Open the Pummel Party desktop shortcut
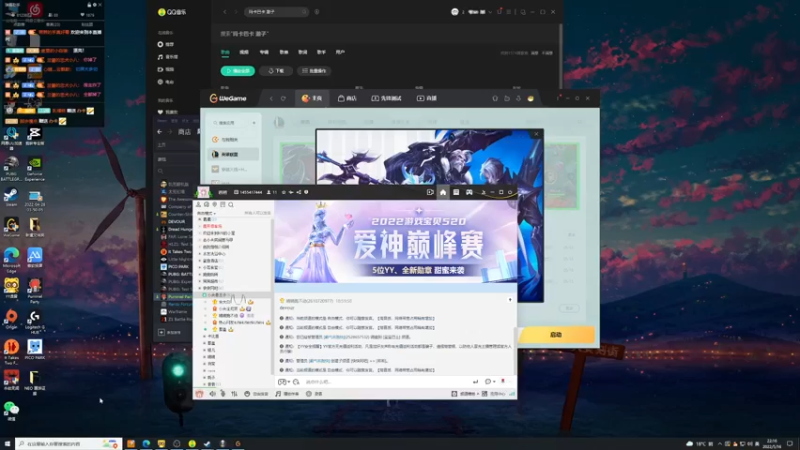The width and height of the screenshot is (800, 450). pos(34,291)
